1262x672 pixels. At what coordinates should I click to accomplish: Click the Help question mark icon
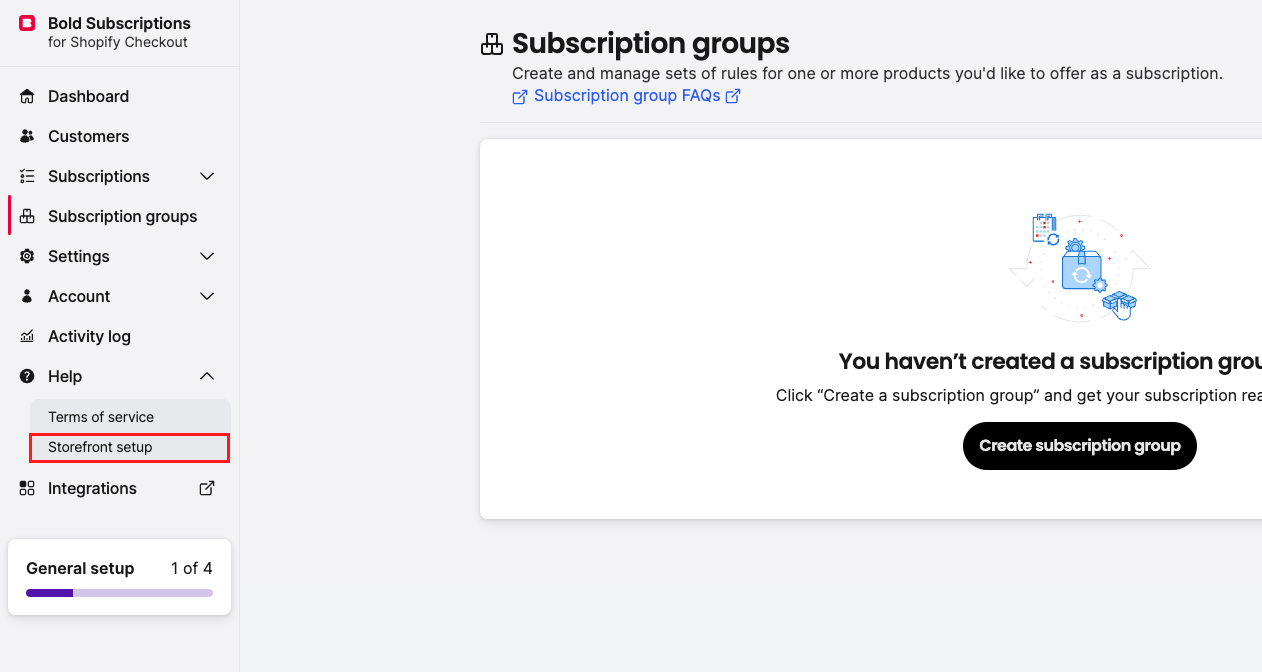[26, 376]
